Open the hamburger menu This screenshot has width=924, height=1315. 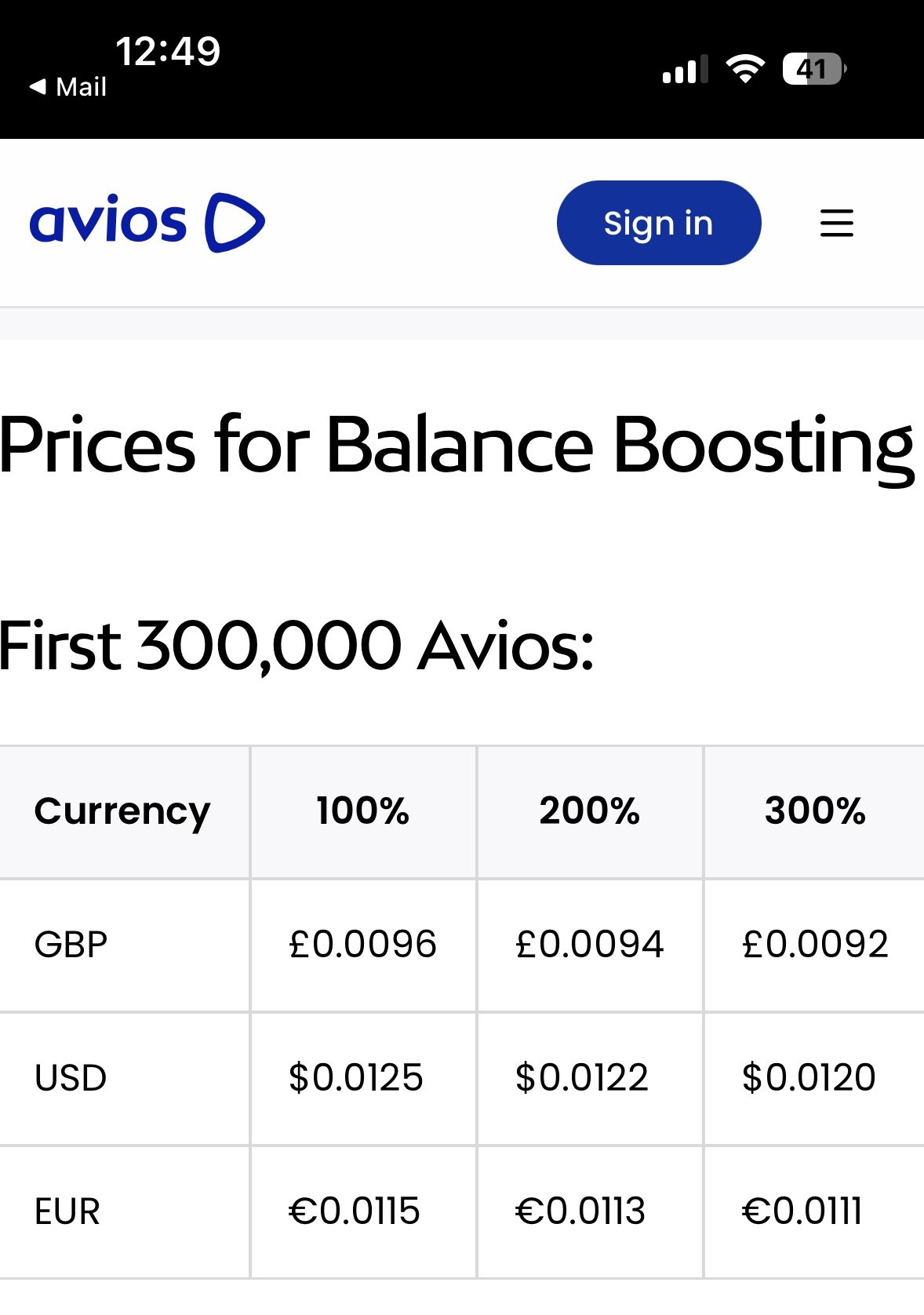pyautogui.click(x=836, y=223)
